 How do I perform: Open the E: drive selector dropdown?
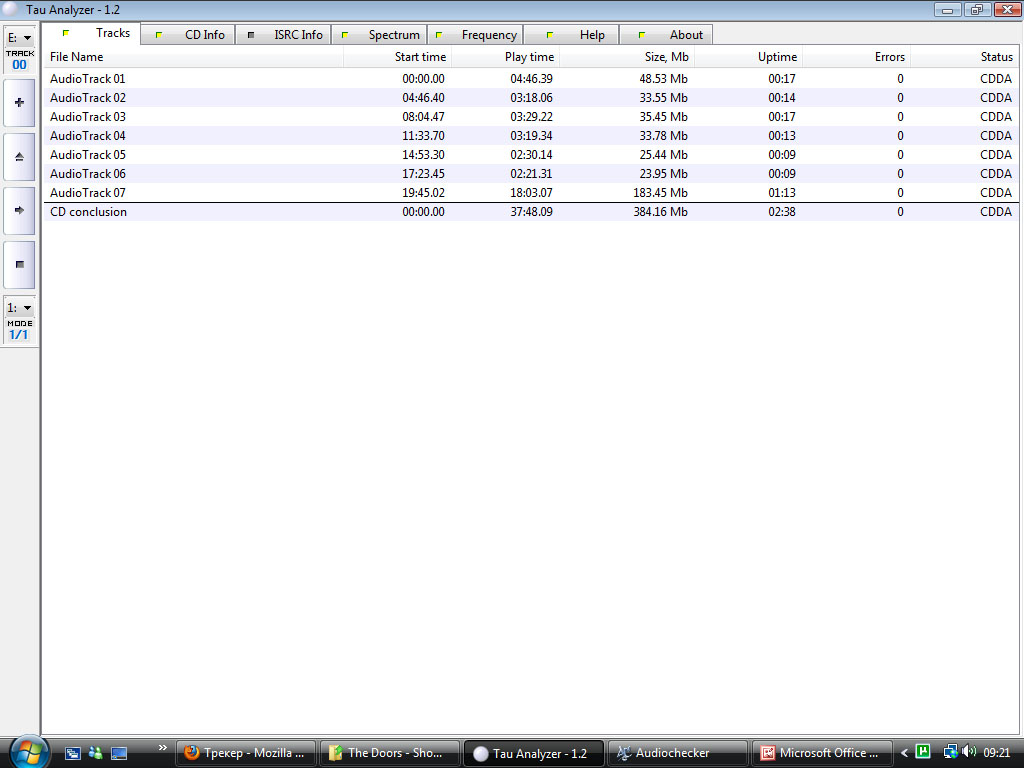[x=19, y=38]
